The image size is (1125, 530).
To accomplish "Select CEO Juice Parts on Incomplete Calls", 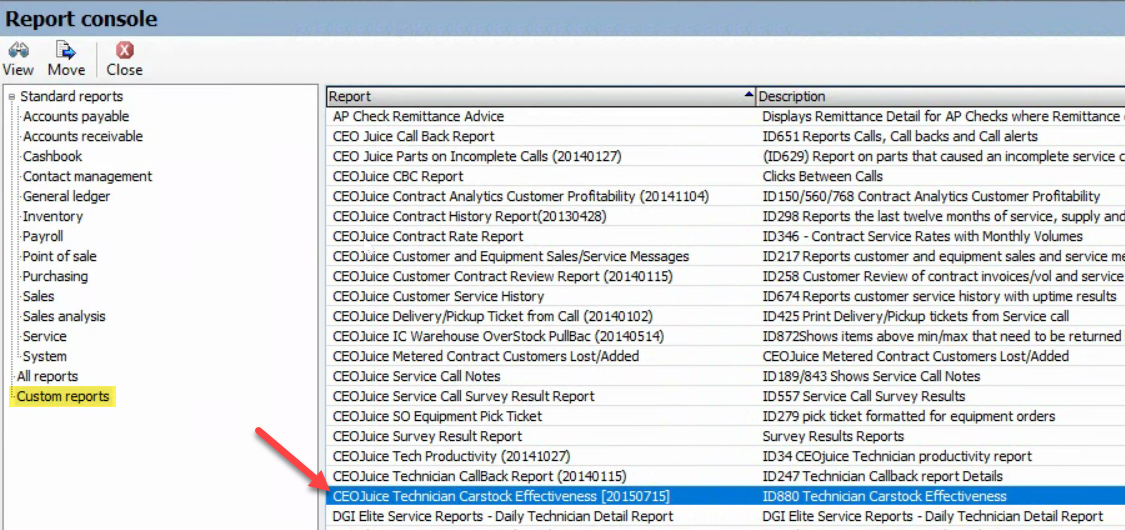I will 476,156.
